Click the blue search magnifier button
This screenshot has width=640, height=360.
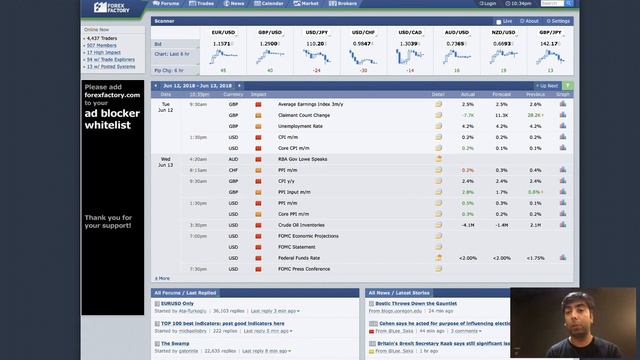(x=569, y=3)
